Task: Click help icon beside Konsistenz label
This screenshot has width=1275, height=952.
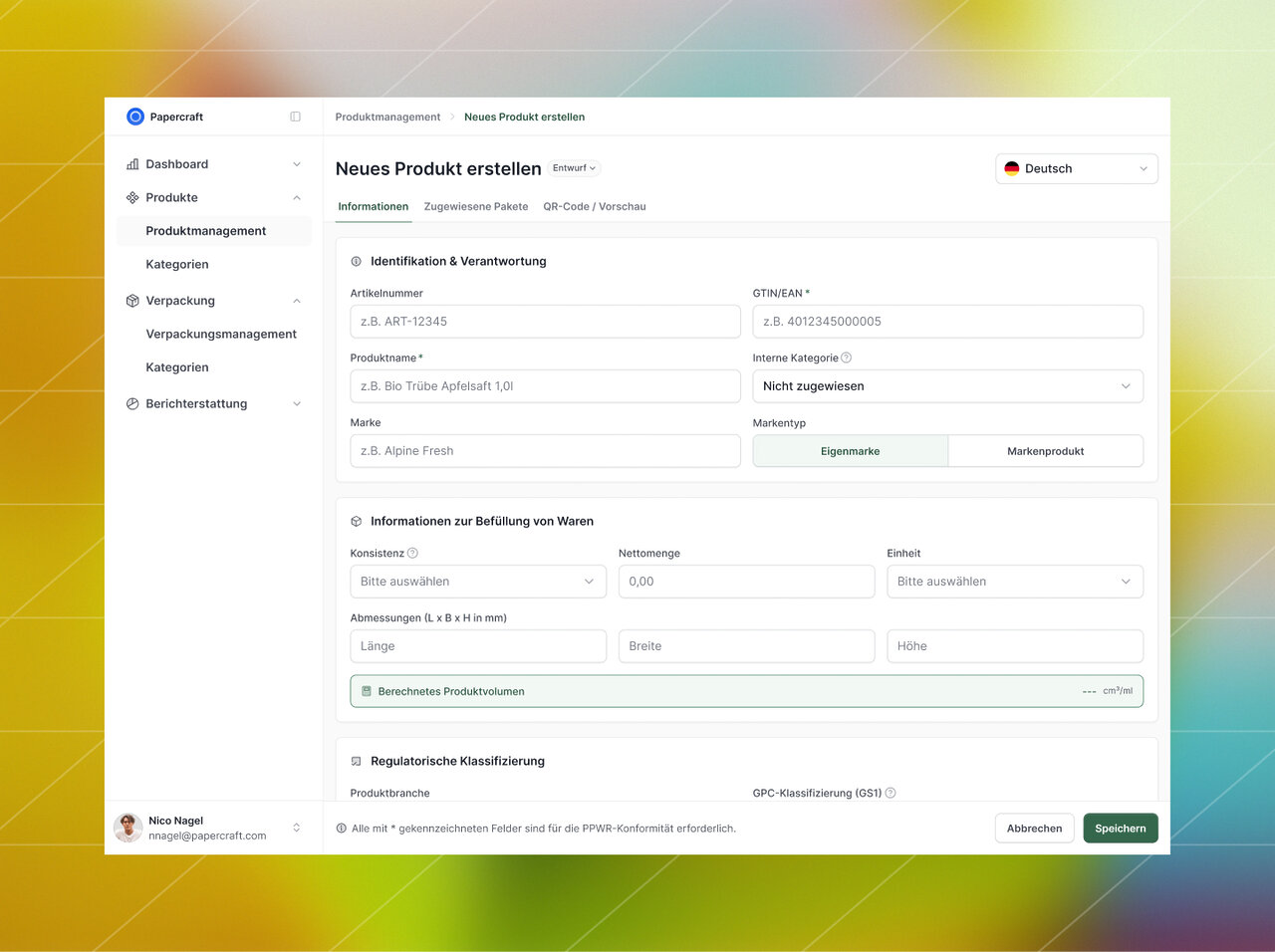Action: coord(412,554)
